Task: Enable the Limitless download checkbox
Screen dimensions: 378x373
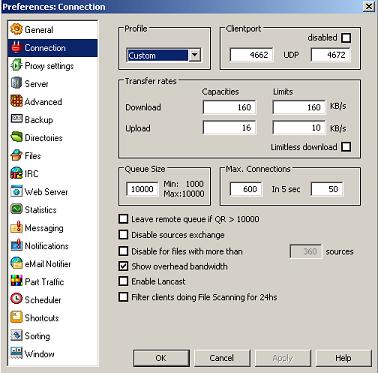Action: pos(346,147)
